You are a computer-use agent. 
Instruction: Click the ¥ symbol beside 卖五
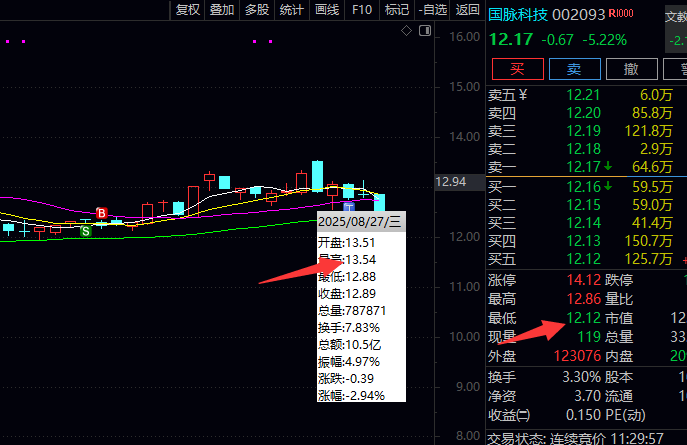tap(522, 95)
